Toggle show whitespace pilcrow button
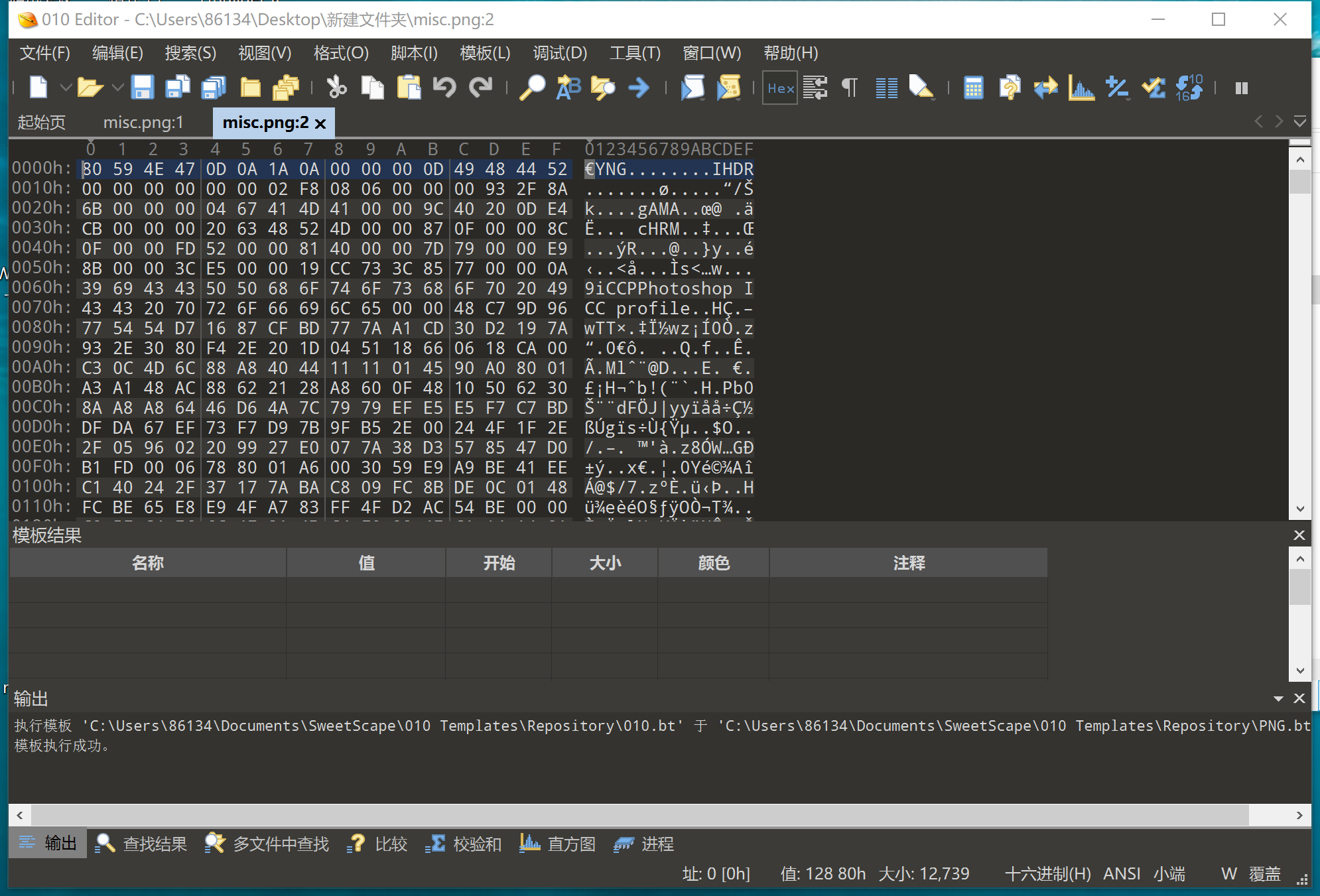The image size is (1320, 896). point(850,88)
